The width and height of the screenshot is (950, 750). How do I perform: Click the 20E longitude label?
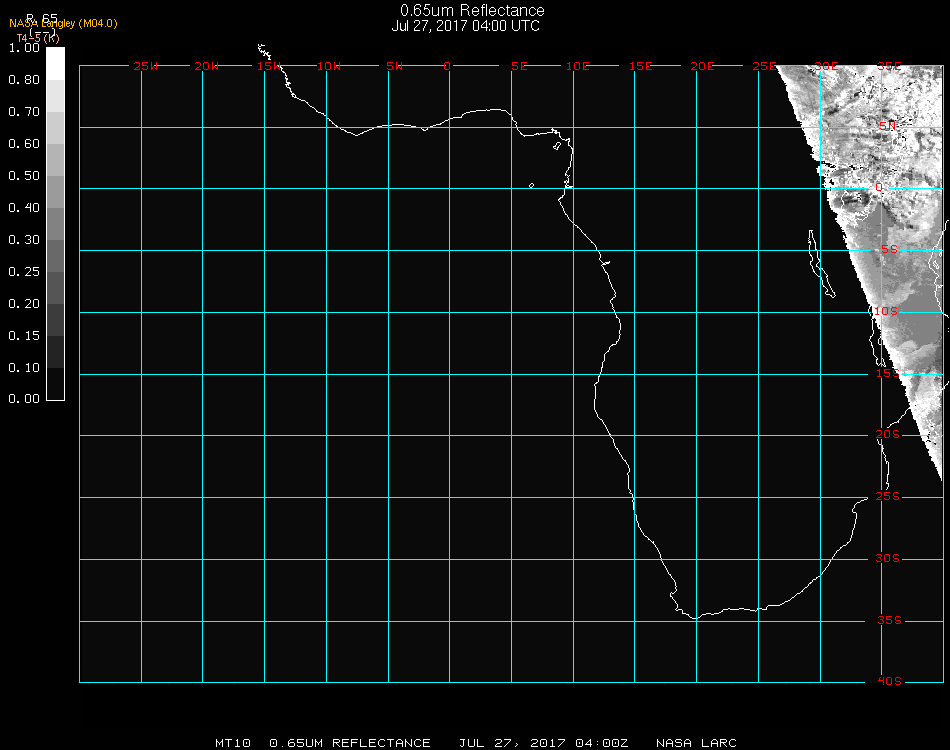703,66
